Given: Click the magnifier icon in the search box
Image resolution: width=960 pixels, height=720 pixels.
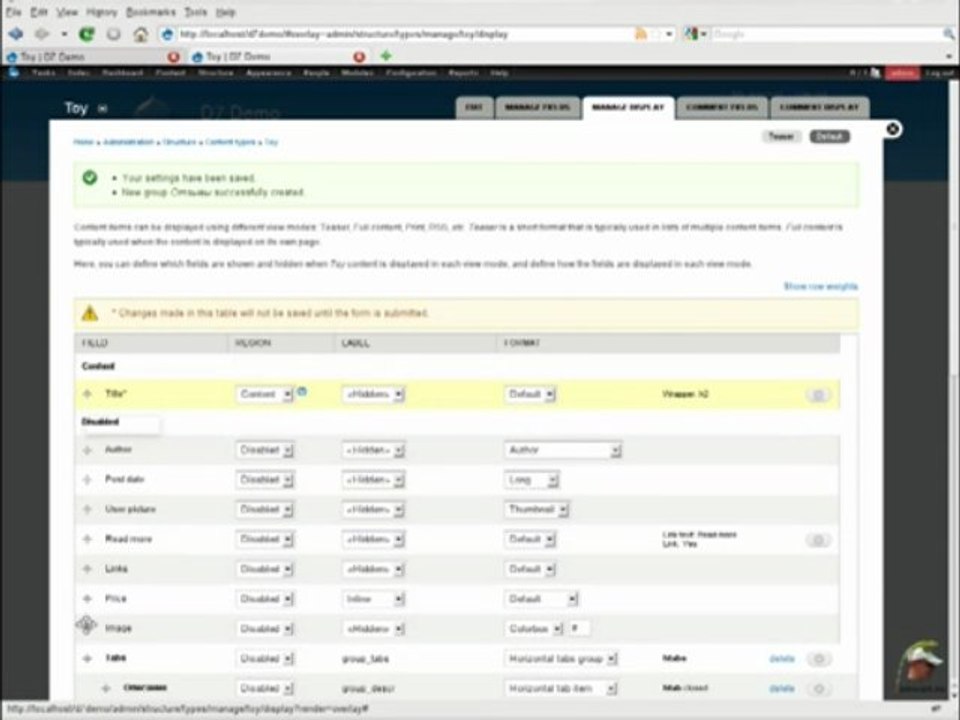Looking at the screenshot, I should pos(949,34).
